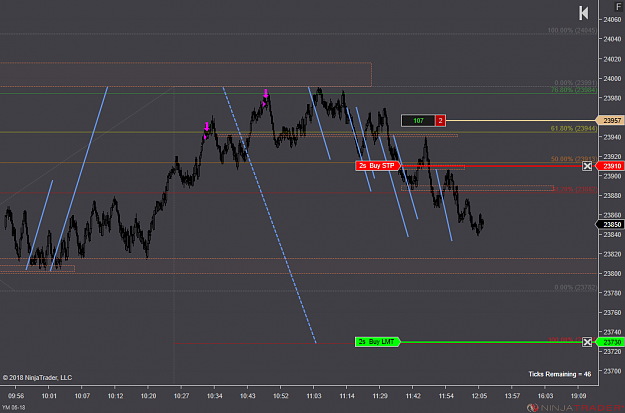Click the 38.20% red Fibonacci label

(x=574, y=189)
